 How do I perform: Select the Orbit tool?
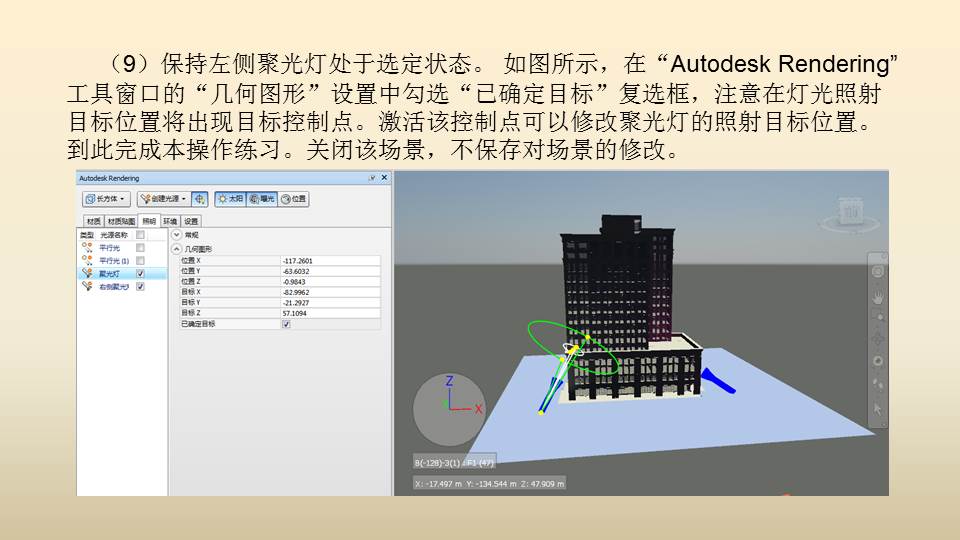(x=877, y=339)
